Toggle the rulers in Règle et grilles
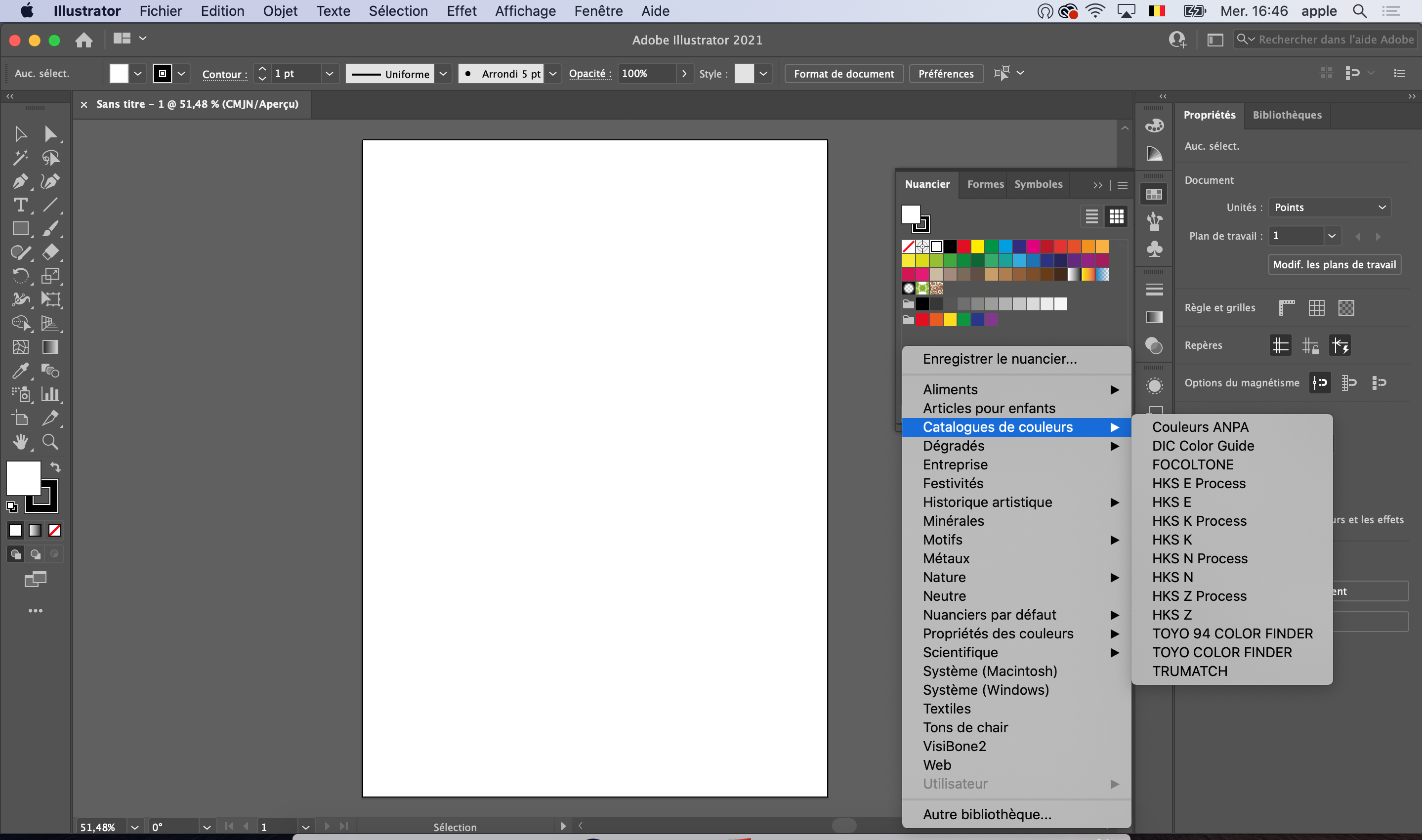 click(1286, 307)
